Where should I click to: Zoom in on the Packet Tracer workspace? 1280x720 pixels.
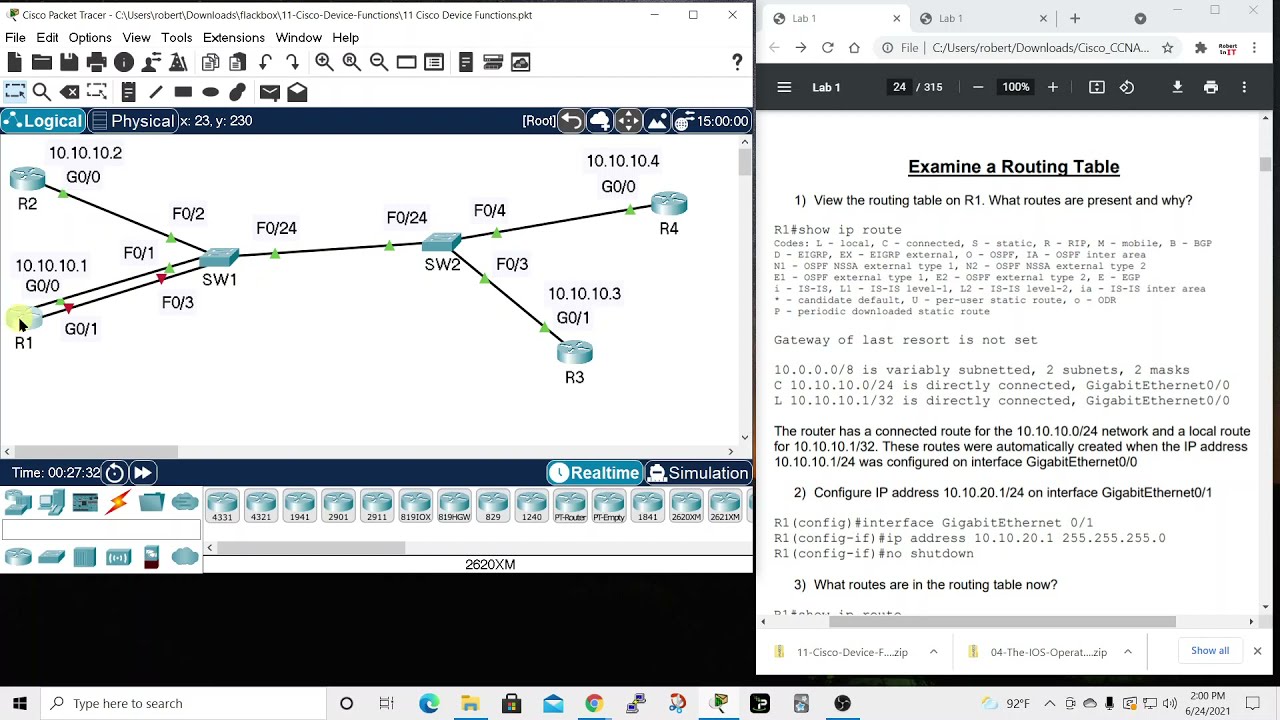click(324, 62)
